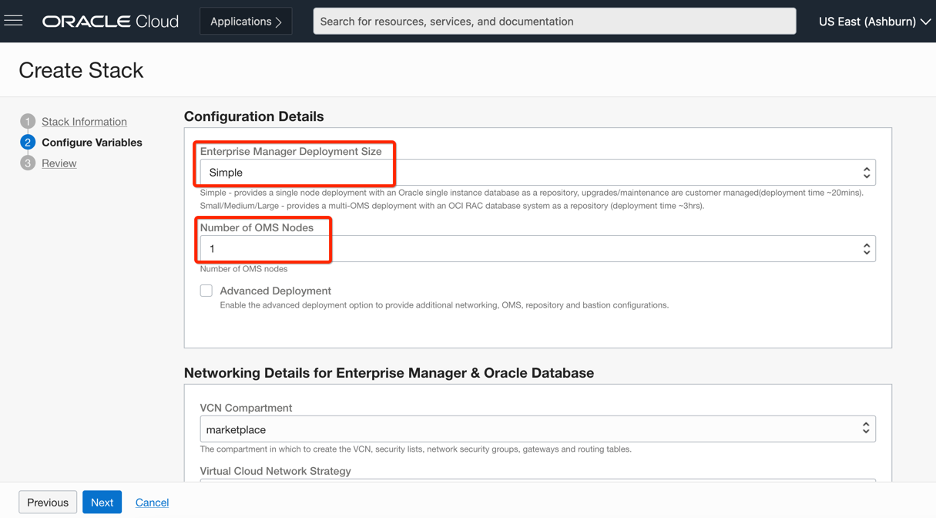
Task: Open the hamburger navigation menu
Action: tap(14, 21)
